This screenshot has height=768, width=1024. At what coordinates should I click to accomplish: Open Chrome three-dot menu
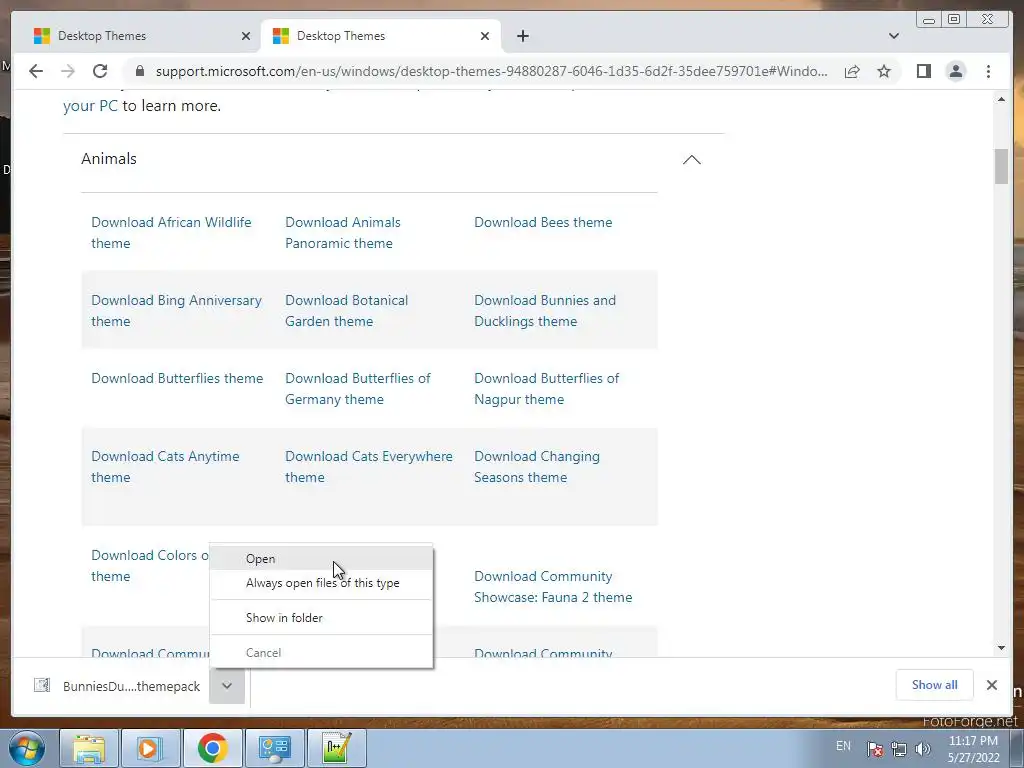988,71
